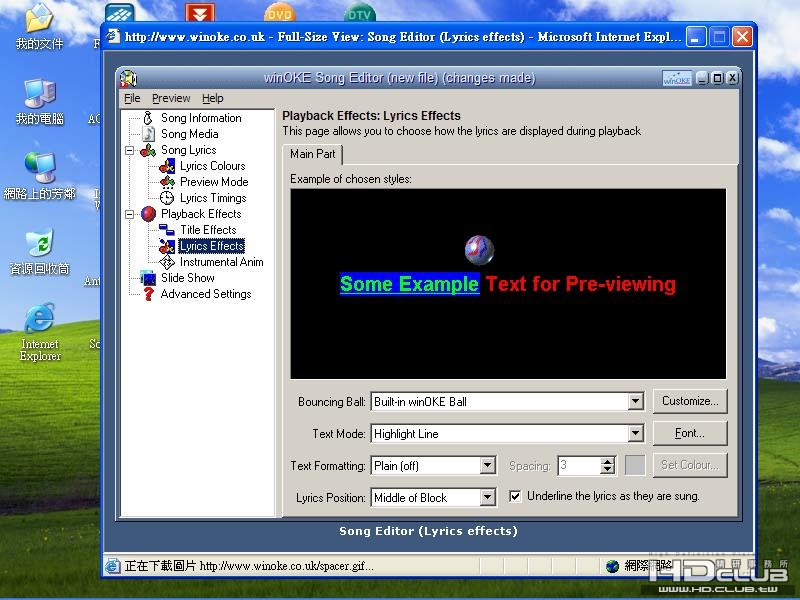
Task: Click the Playback Effects red ball icon
Action: click(148, 214)
